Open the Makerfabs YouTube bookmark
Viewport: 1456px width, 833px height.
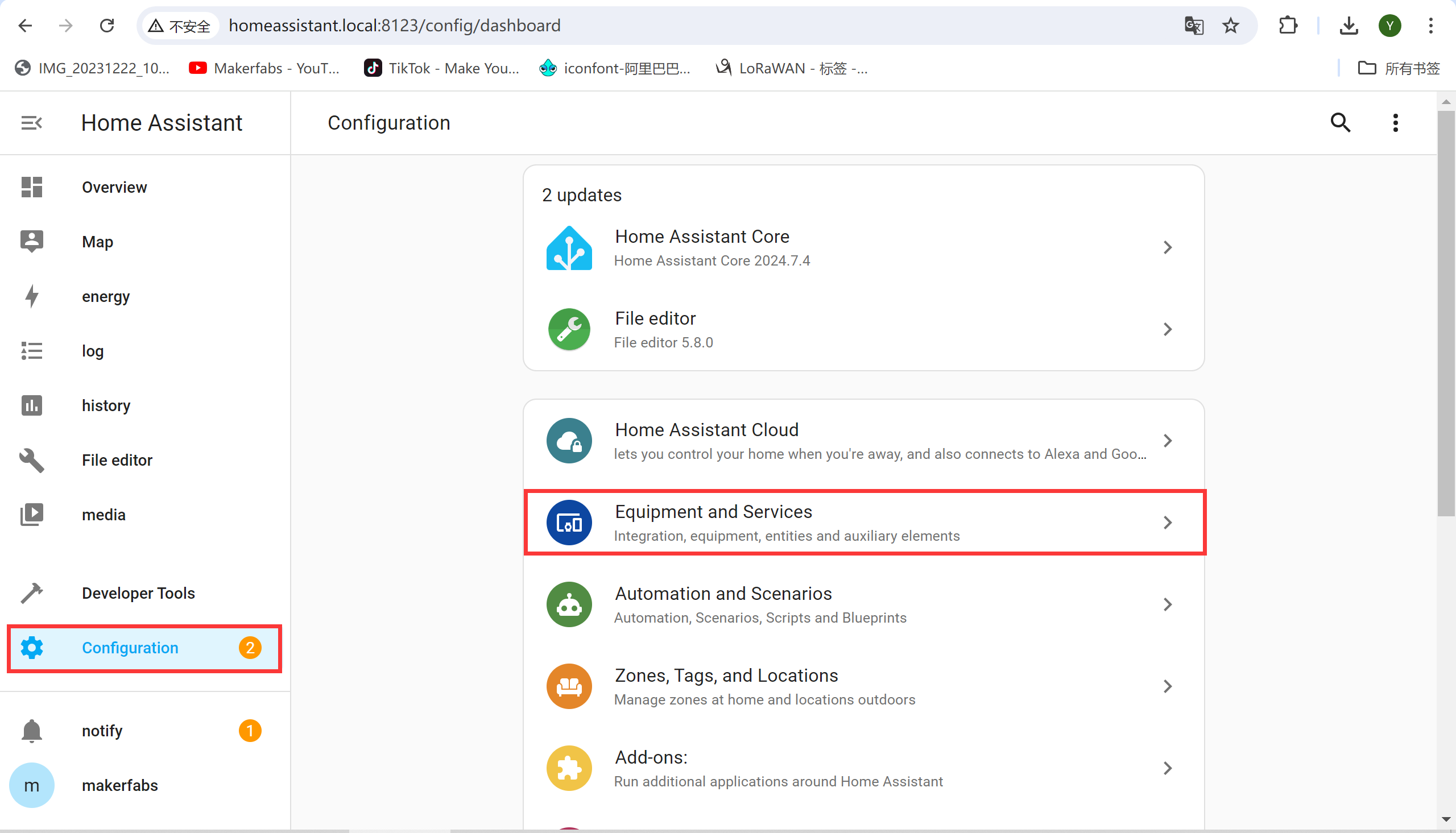pyautogui.click(x=264, y=68)
